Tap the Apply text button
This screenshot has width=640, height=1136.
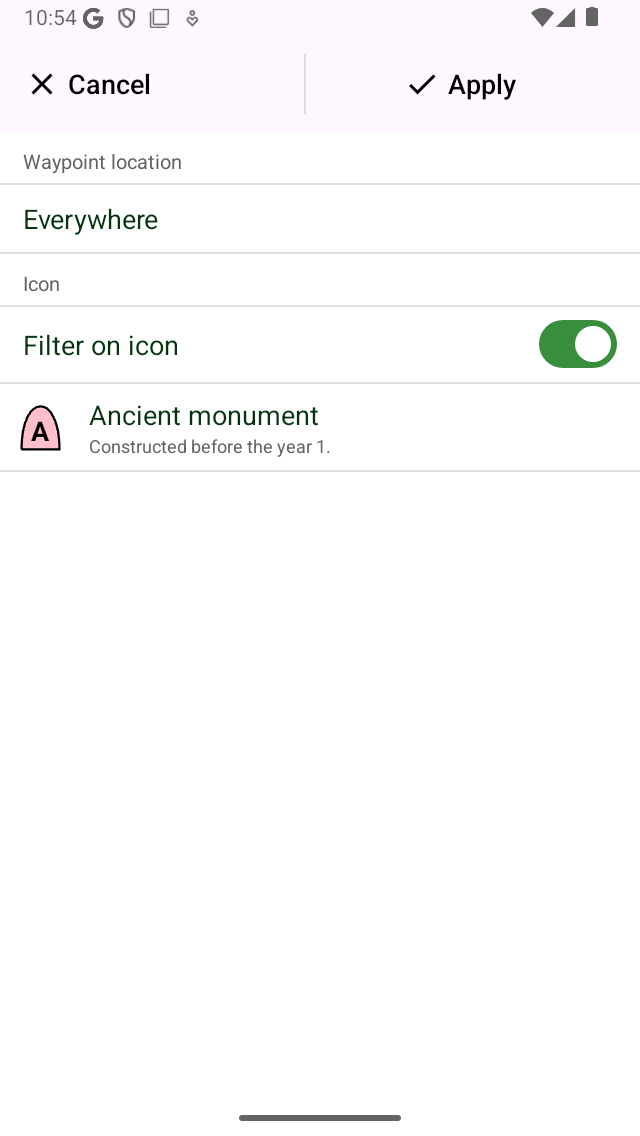482,85
